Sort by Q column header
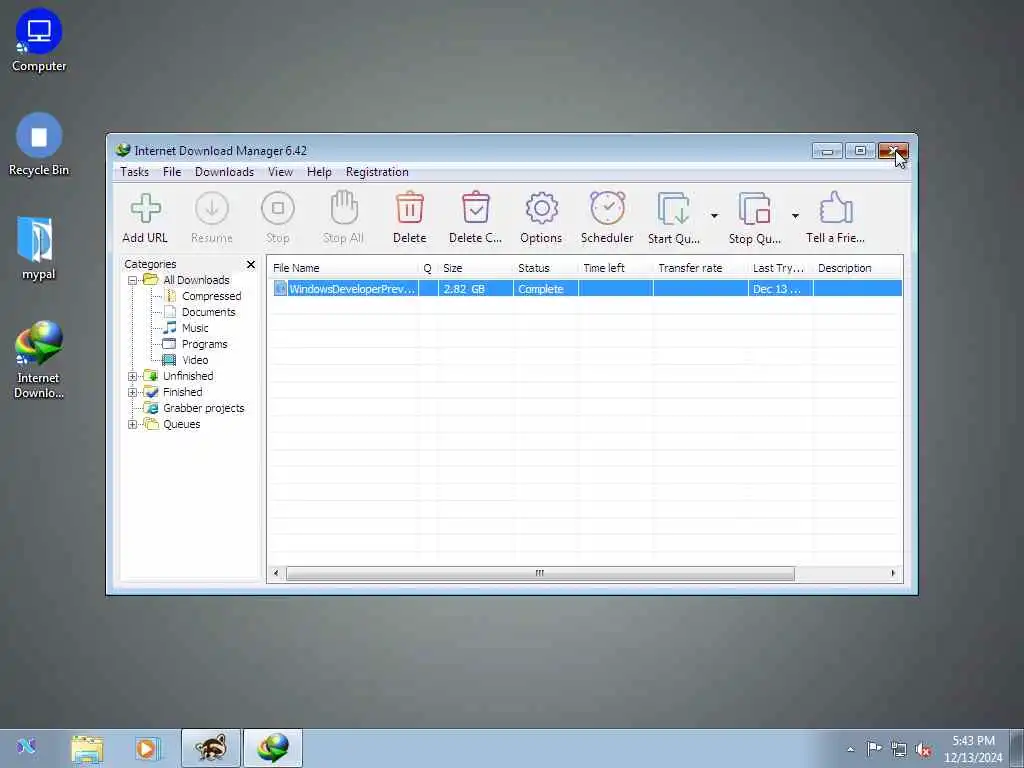Image resolution: width=1024 pixels, height=768 pixels. (x=428, y=268)
